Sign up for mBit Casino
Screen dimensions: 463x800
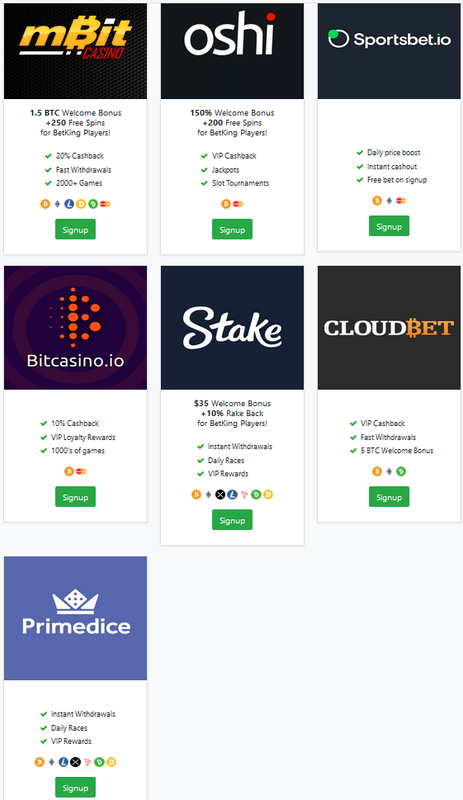click(75, 230)
